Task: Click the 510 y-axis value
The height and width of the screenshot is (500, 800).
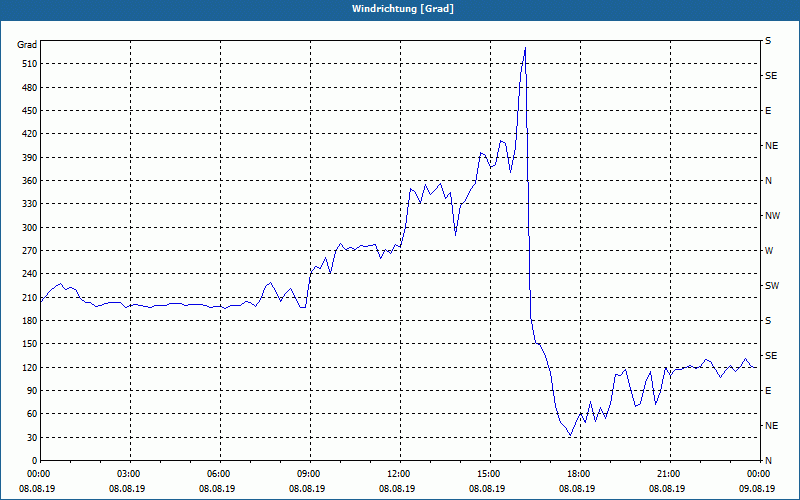Action: [x=31, y=64]
